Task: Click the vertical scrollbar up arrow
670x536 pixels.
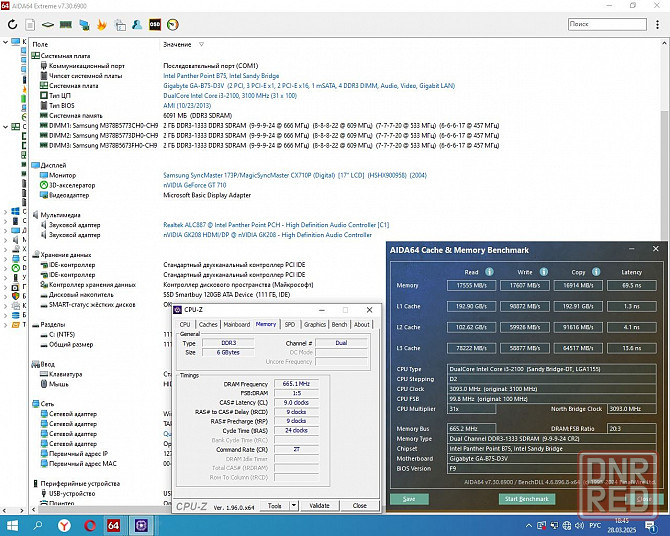Action: [x=665, y=43]
